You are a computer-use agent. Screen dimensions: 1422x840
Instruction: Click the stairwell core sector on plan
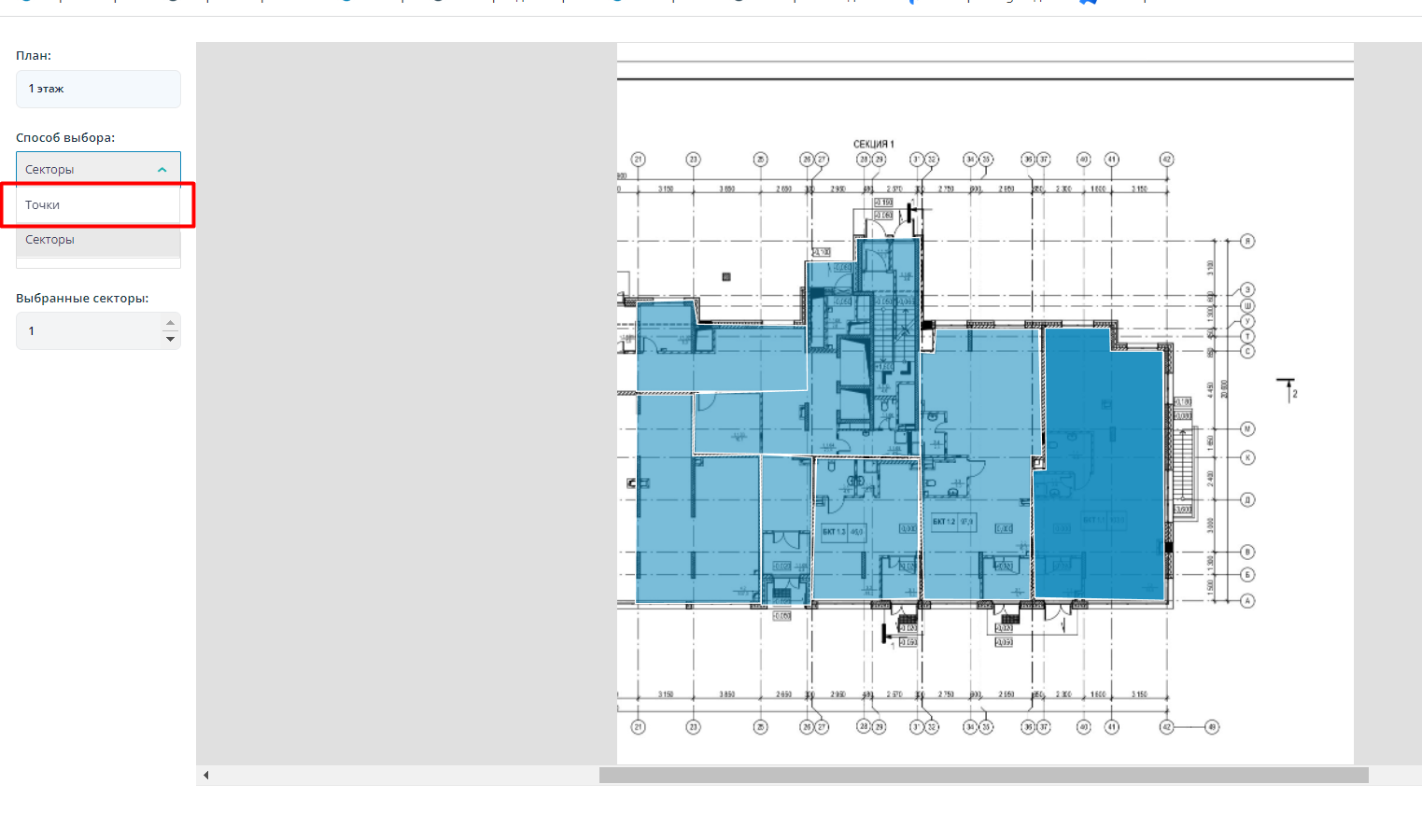pyautogui.click(x=864, y=373)
